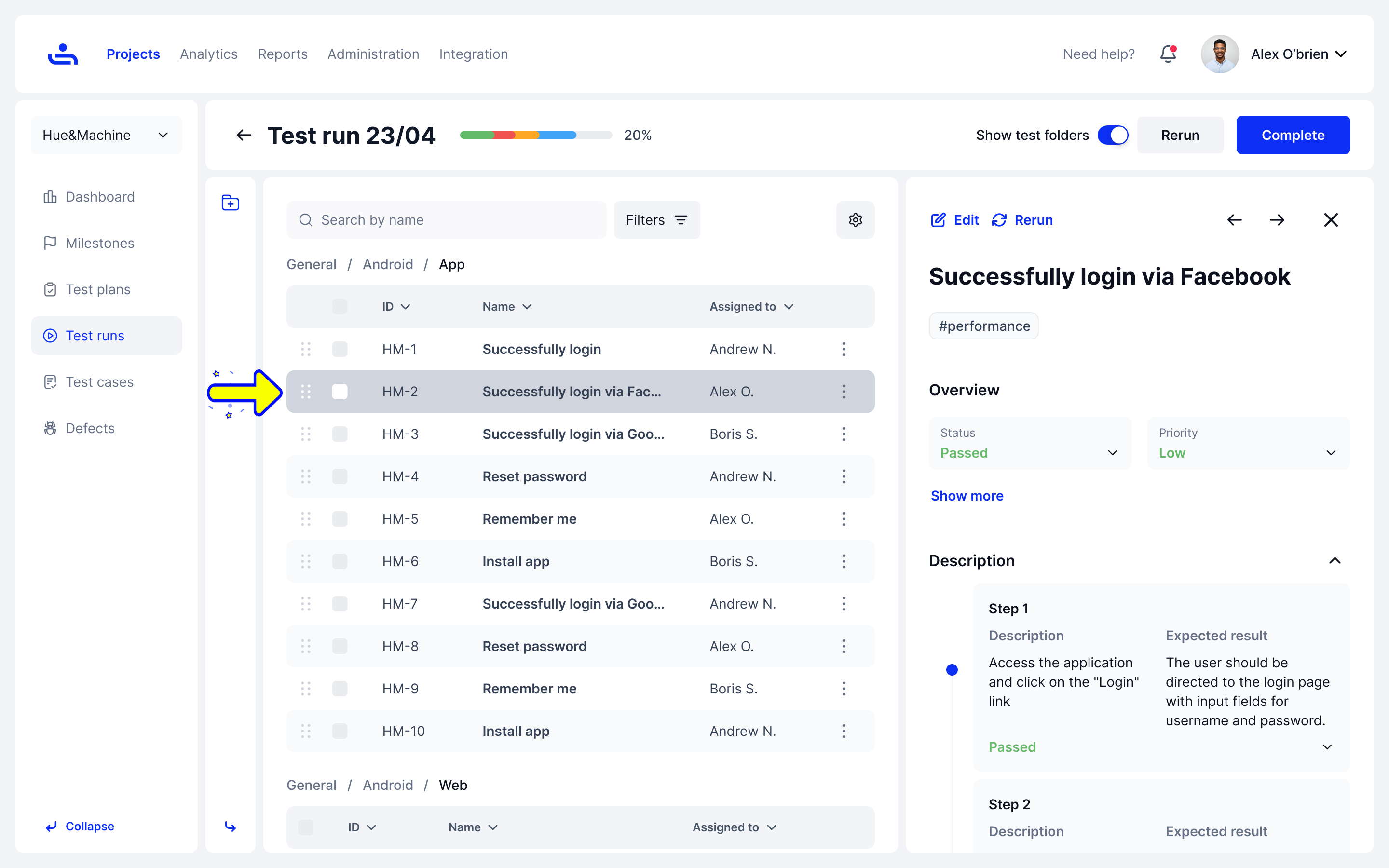This screenshot has height=868, width=1389.
Task: Click the test run progress bar
Action: (535, 136)
